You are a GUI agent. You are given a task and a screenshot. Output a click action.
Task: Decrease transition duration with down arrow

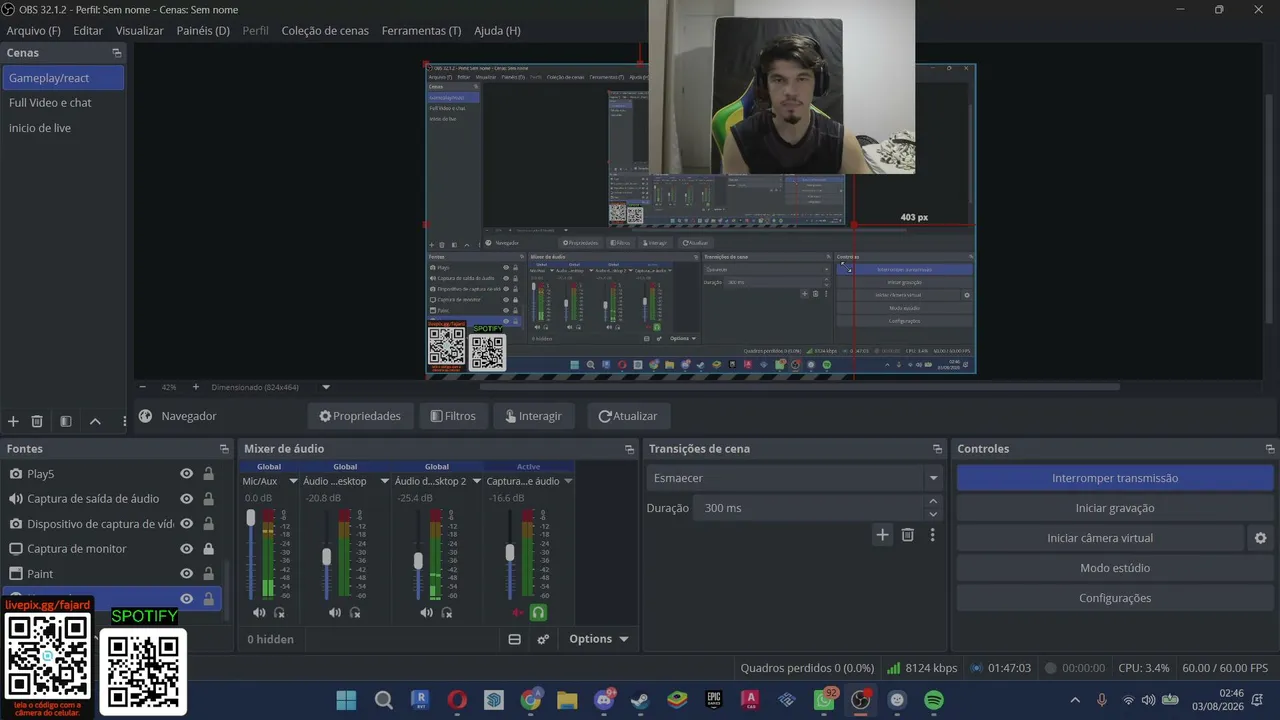tap(933, 514)
